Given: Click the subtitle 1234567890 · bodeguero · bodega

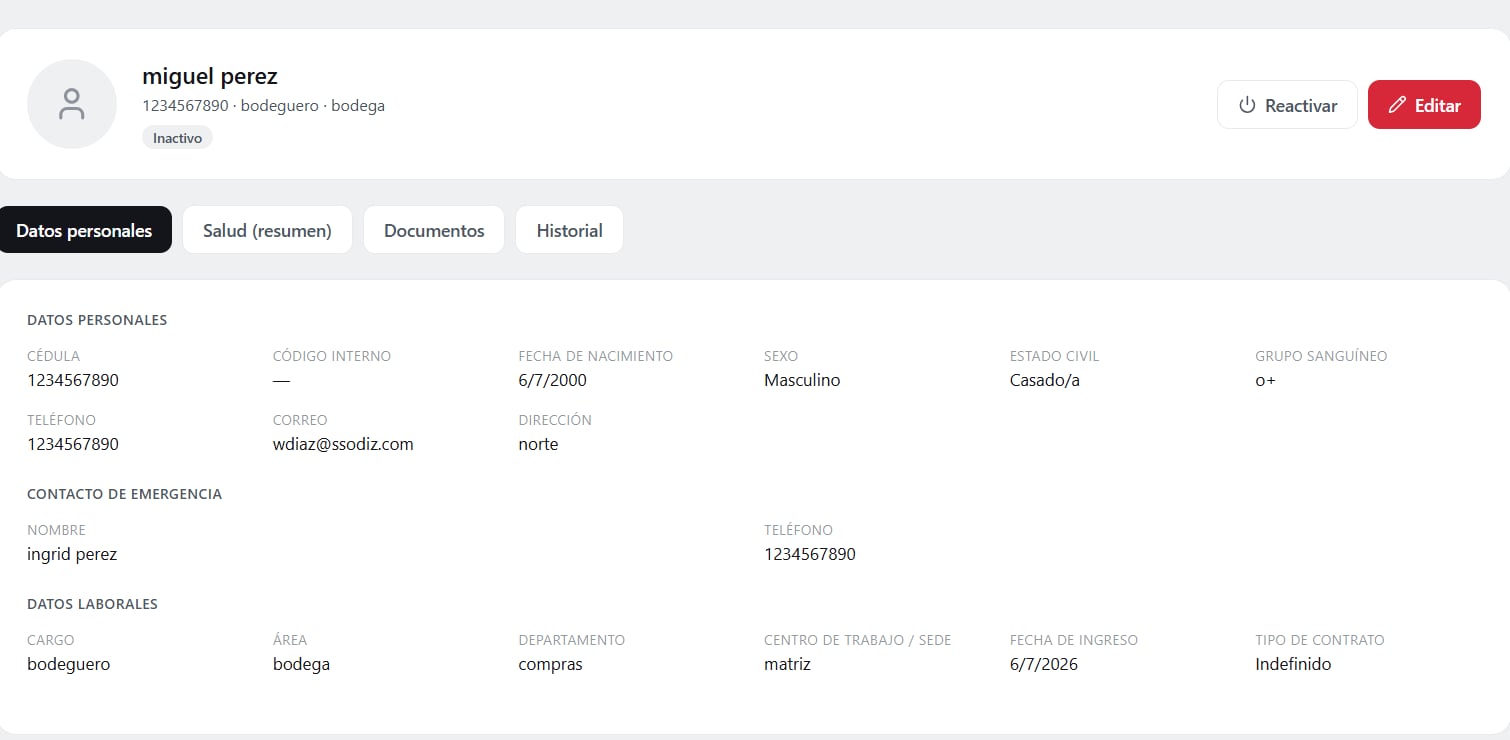Looking at the screenshot, I should coord(263,106).
